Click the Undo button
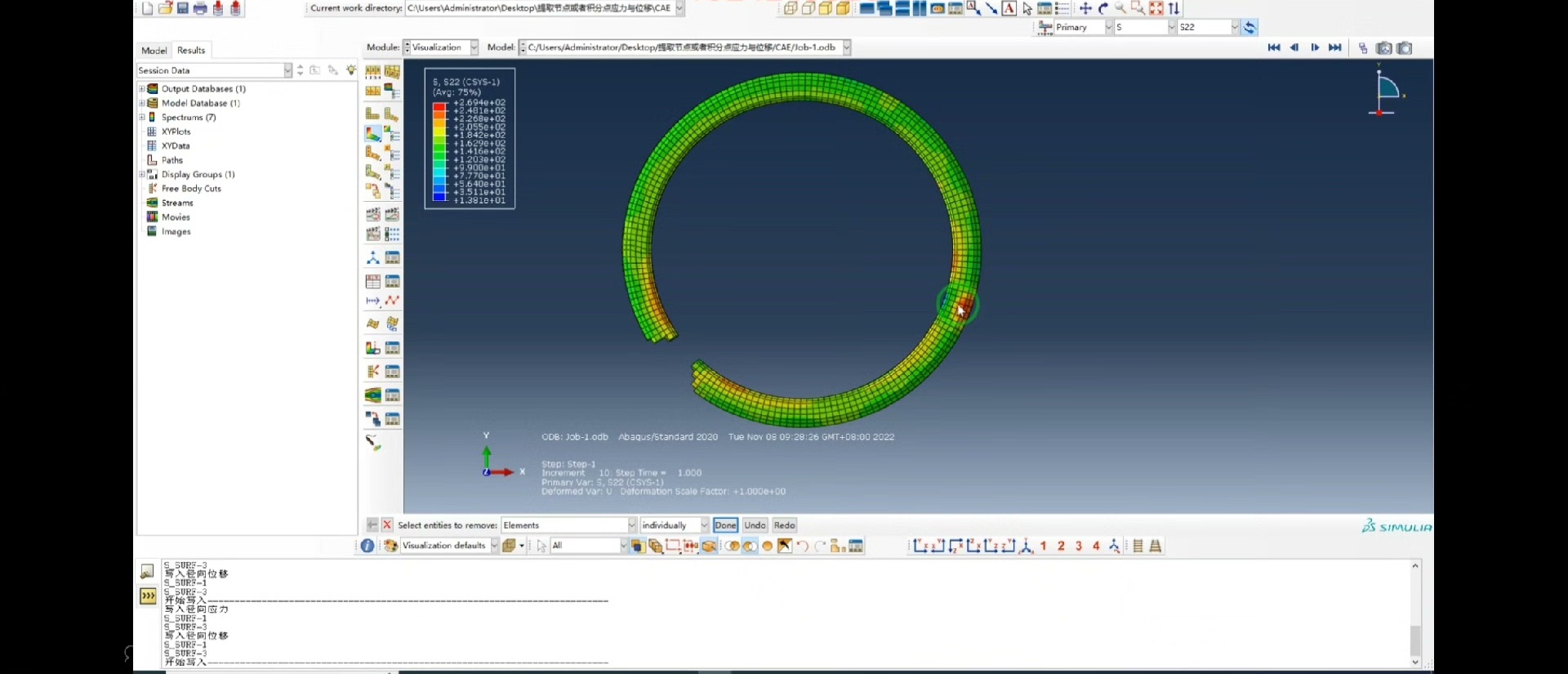This screenshot has height=674, width=1568. [x=755, y=525]
